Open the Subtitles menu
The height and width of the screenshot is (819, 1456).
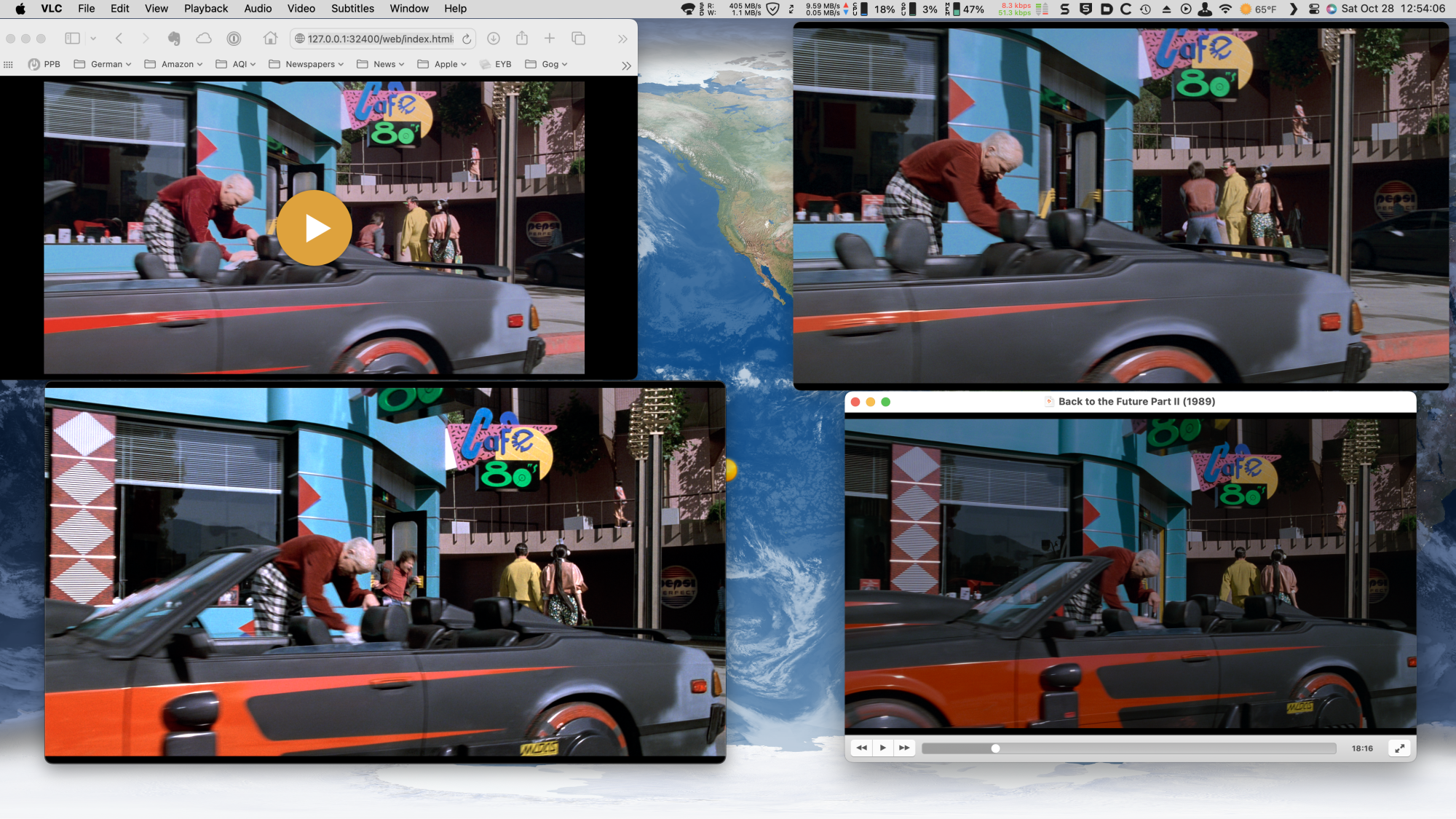click(x=352, y=9)
